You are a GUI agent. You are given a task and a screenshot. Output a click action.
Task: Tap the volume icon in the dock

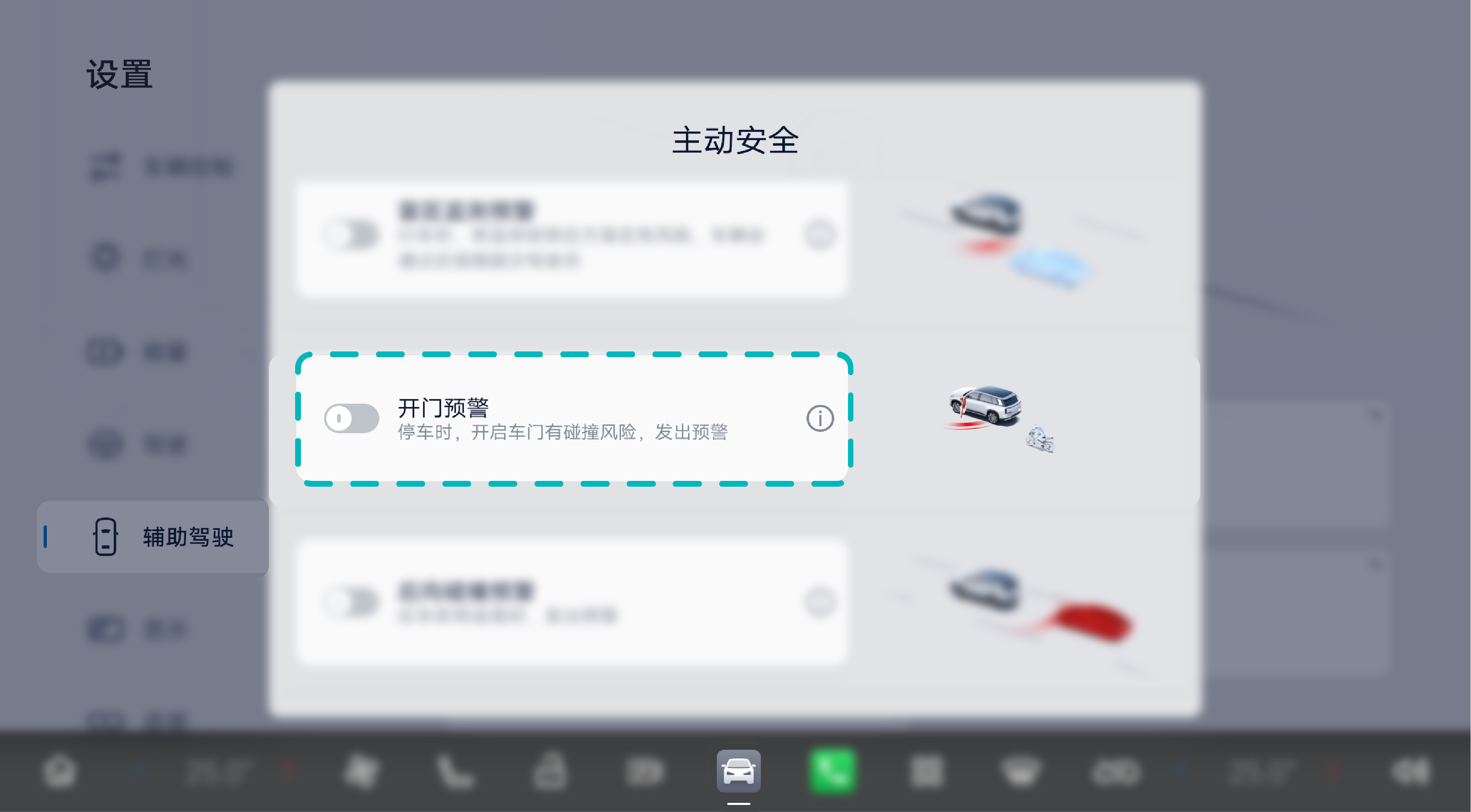coord(1411,771)
